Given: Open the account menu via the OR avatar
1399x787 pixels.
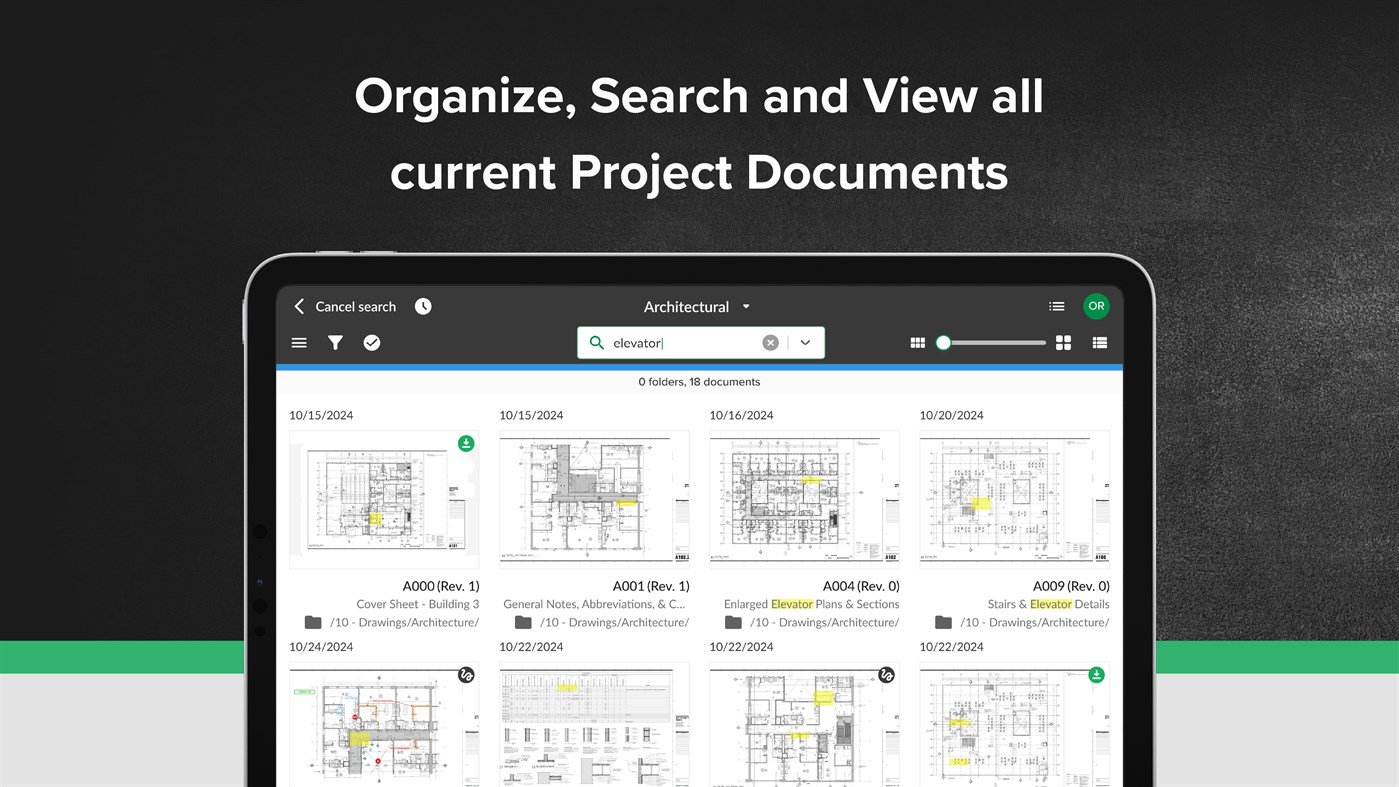Looking at the screenshot, I should point(1096,306).
